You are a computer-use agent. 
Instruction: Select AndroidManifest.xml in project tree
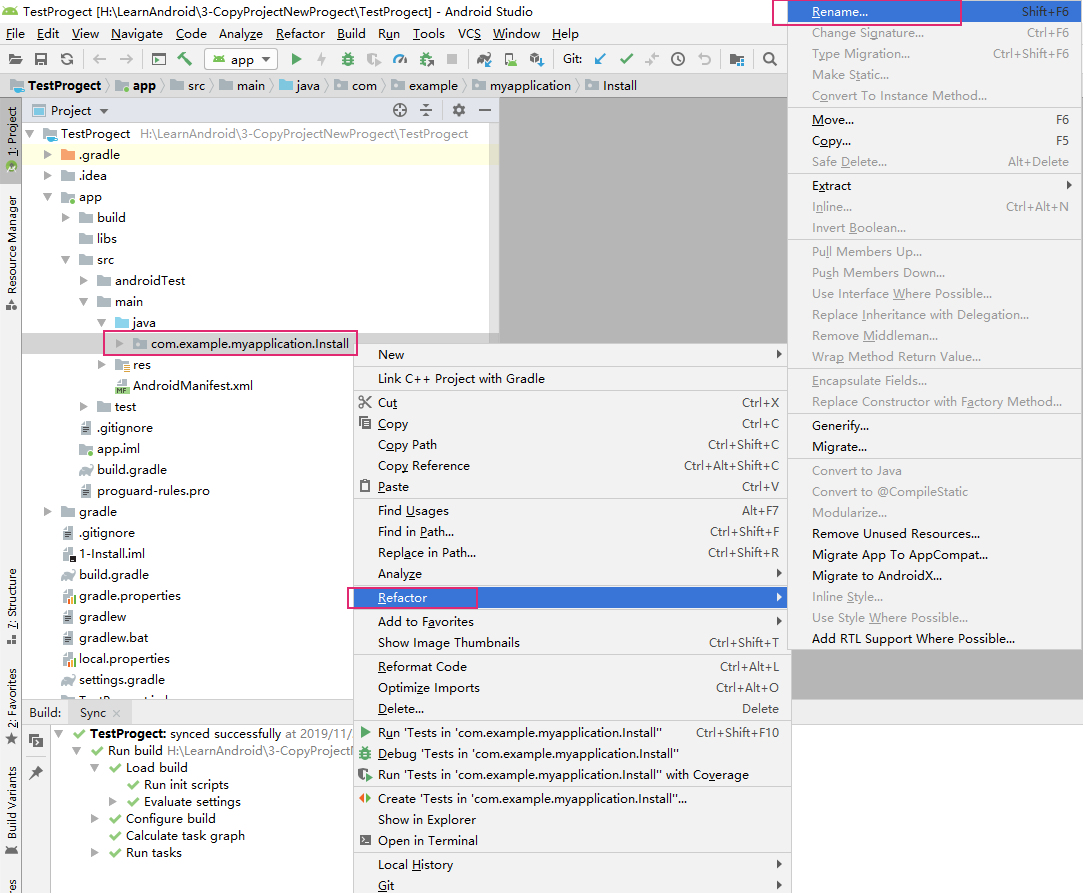pyautogui.click(x=193, y=385)
